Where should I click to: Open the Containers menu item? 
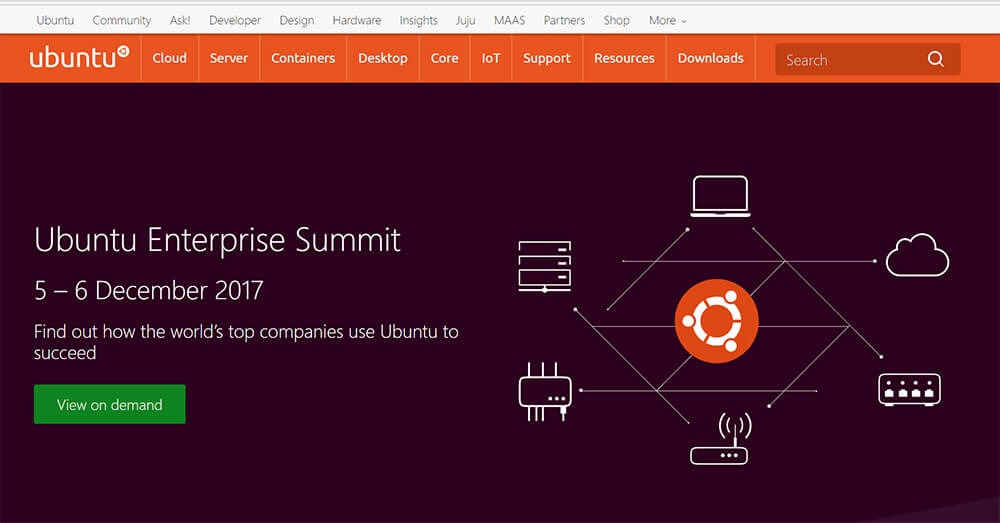[x=303, y=58]
